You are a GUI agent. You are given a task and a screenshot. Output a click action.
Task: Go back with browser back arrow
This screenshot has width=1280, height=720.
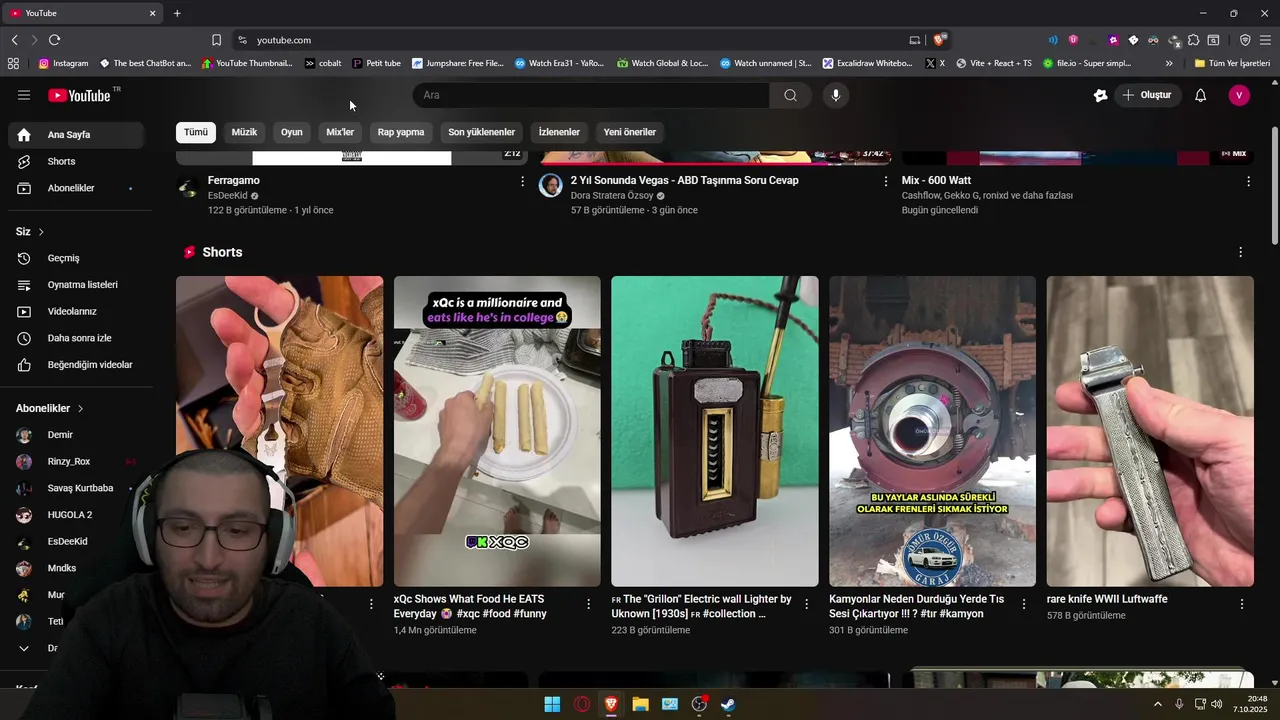(x=14, y=40)
